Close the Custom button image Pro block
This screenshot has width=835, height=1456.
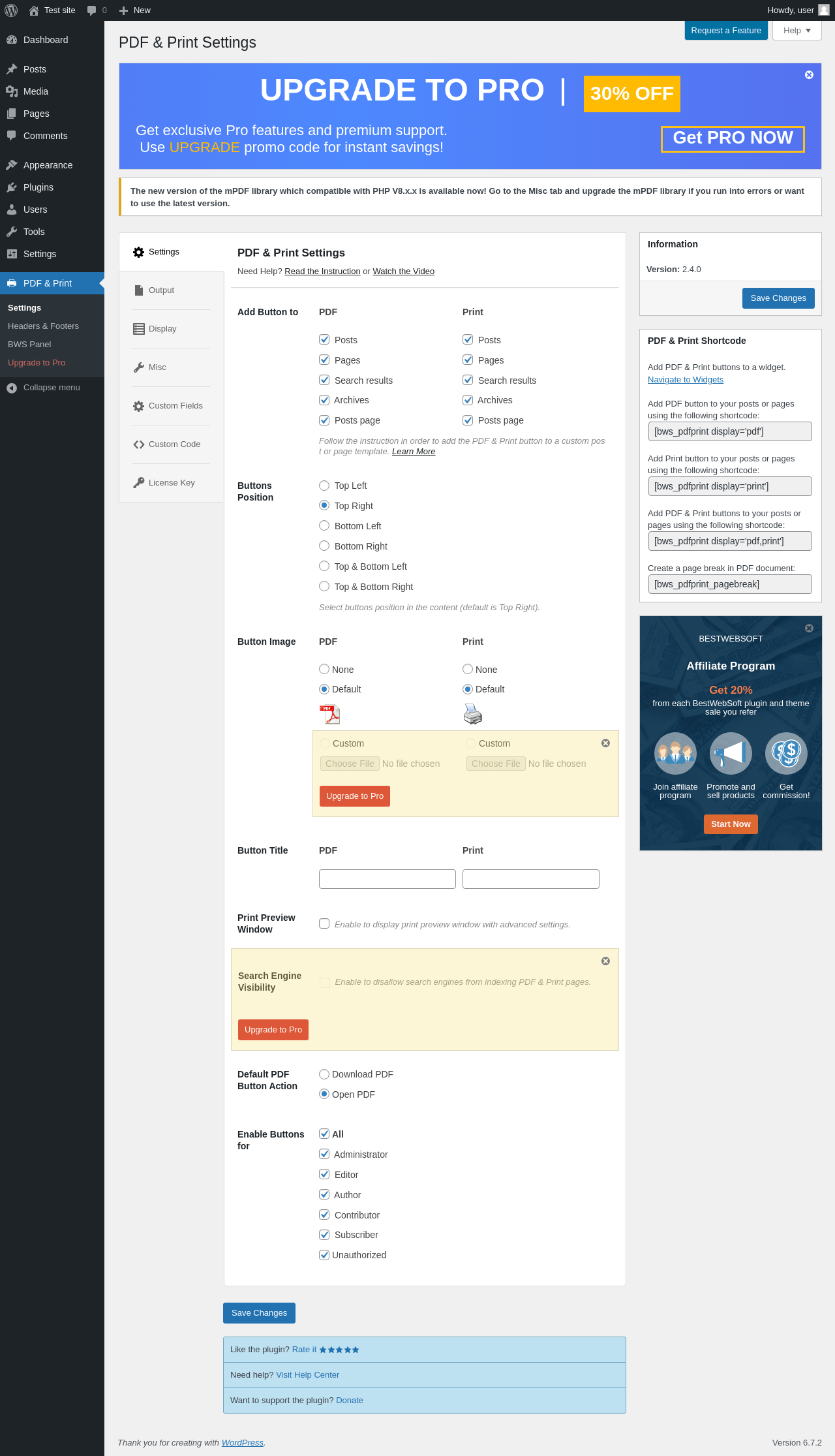pyautogui.click(x=605, y=743)
